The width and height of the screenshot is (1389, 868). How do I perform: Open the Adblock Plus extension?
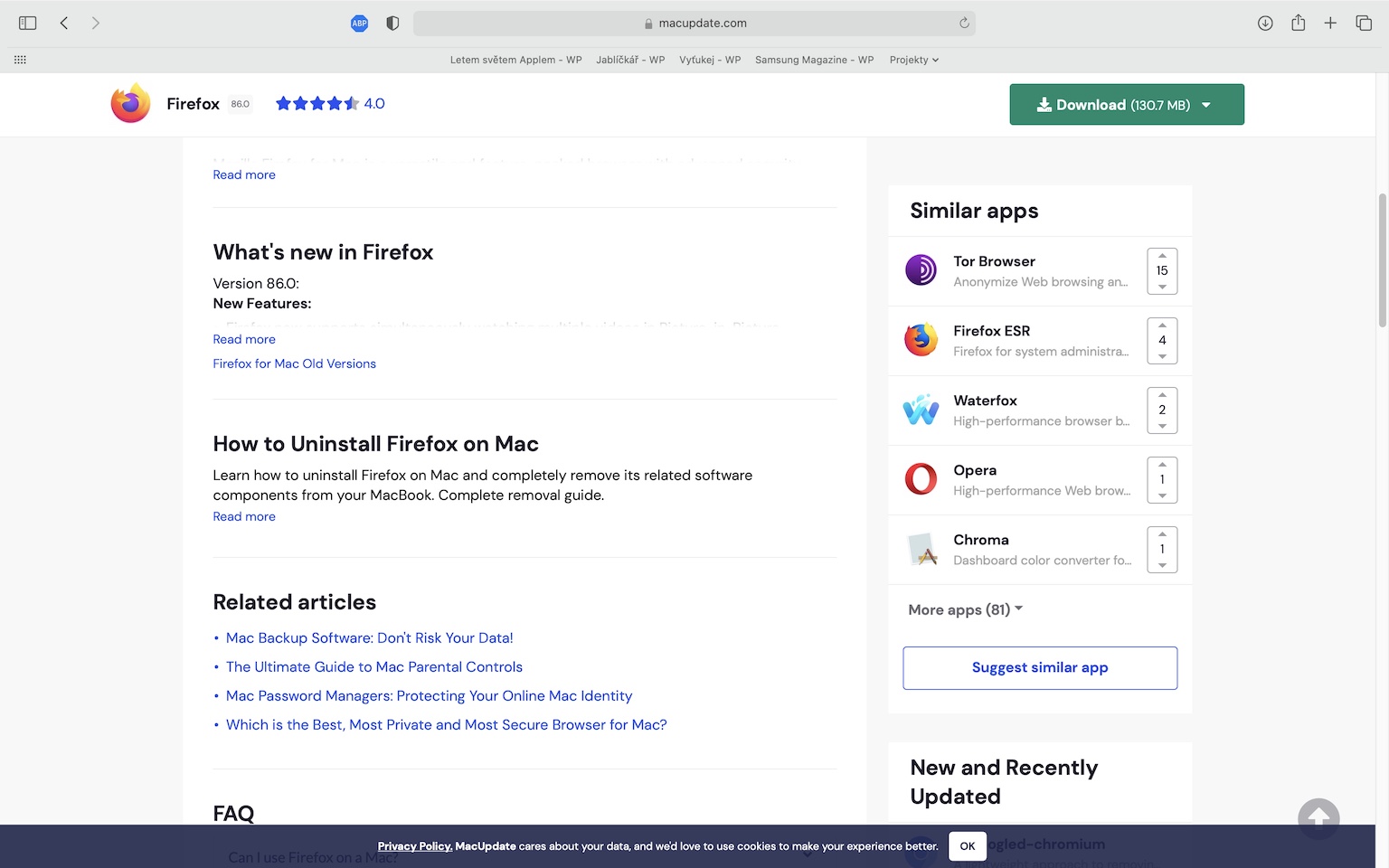tap(359, 24)
